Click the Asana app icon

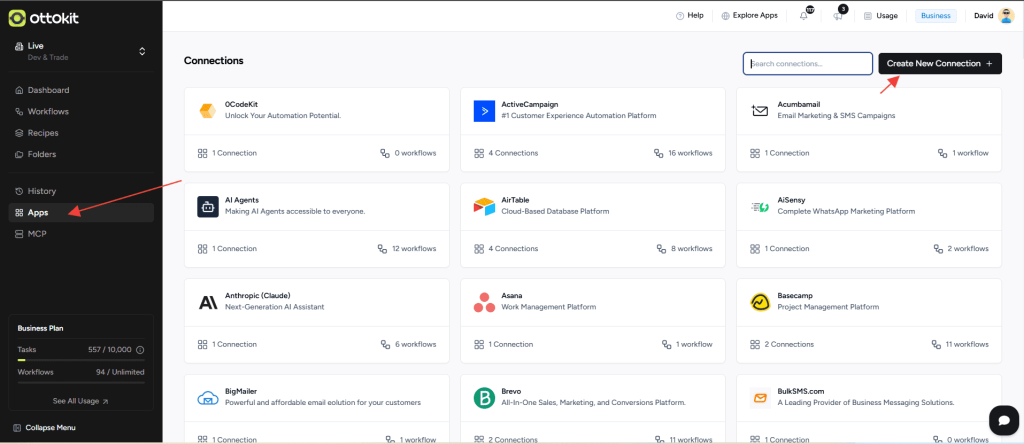[x=485, y=302]
